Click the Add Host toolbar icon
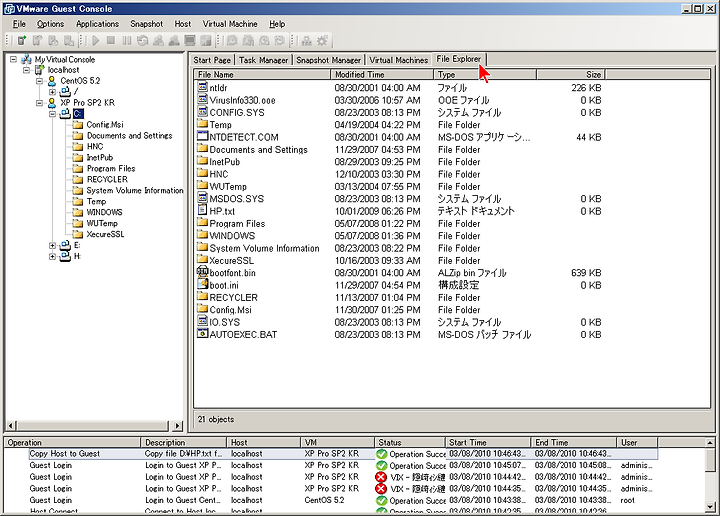 tap(22, 40)
